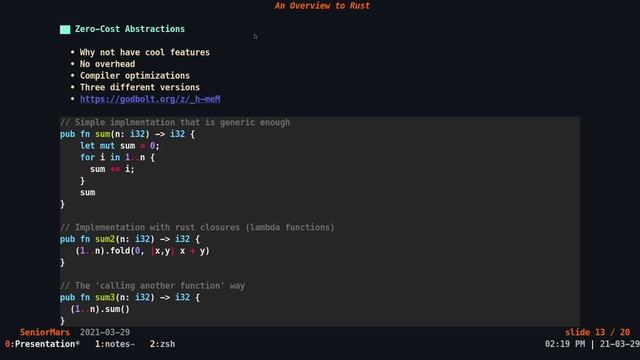Click the 'pub fn sum2' function line
The width and height of the screenshot is (640, 360).
point(130,239)
